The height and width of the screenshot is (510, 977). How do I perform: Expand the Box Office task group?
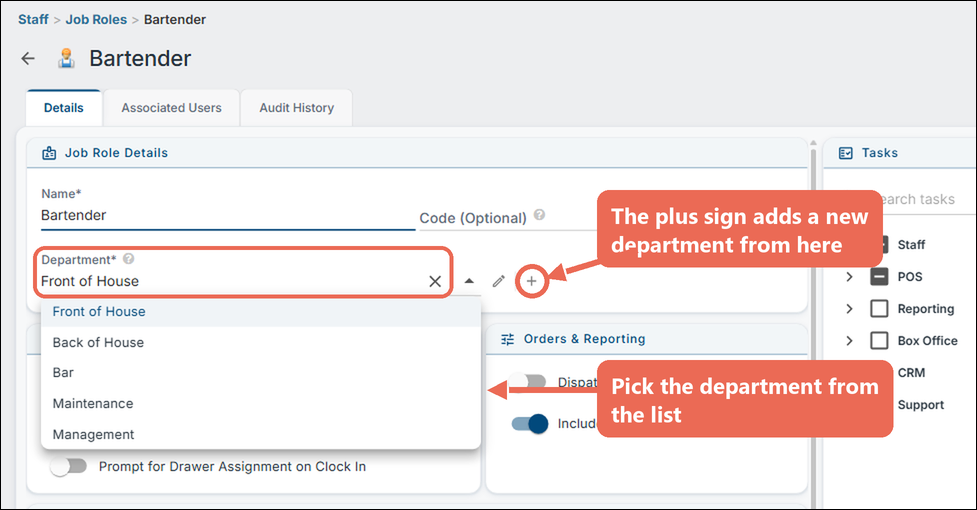click(x=849, y=341)
